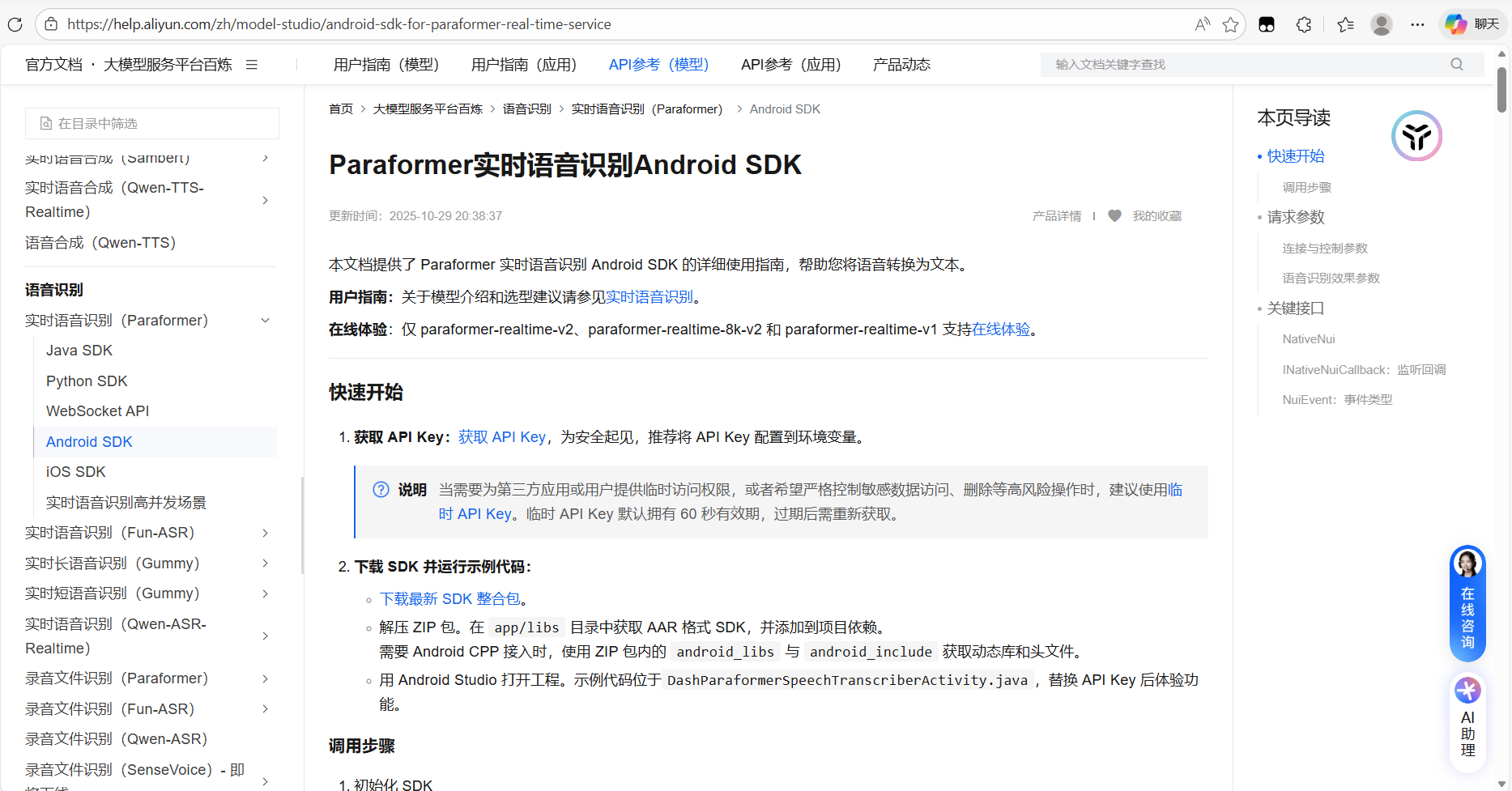This screenshot has height=791, width=1512.
Task: Switch to 产品动态 in the top navigation
Action: pyautogui.click(x=901, y=64)
